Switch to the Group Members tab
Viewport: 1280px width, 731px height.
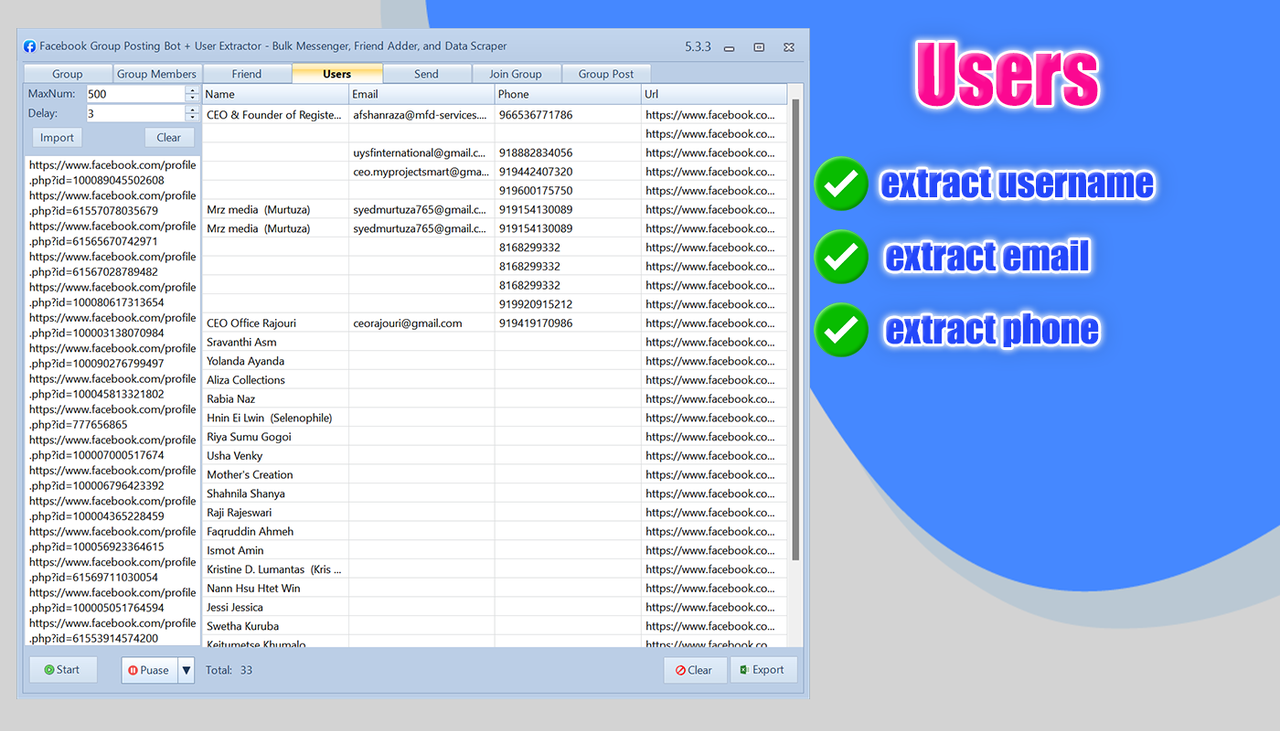click(157, 74)
